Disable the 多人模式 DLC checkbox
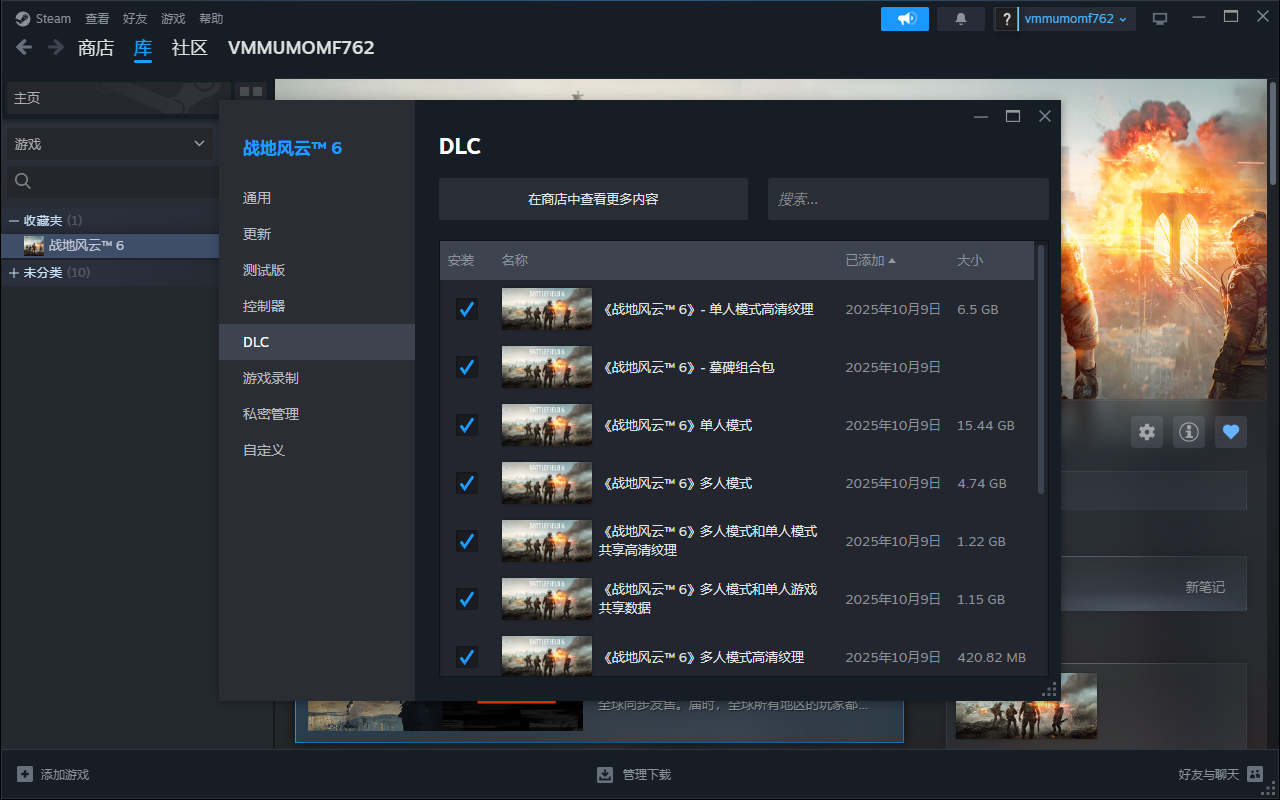Screen dimensions: 1280x800 point(466,483)
